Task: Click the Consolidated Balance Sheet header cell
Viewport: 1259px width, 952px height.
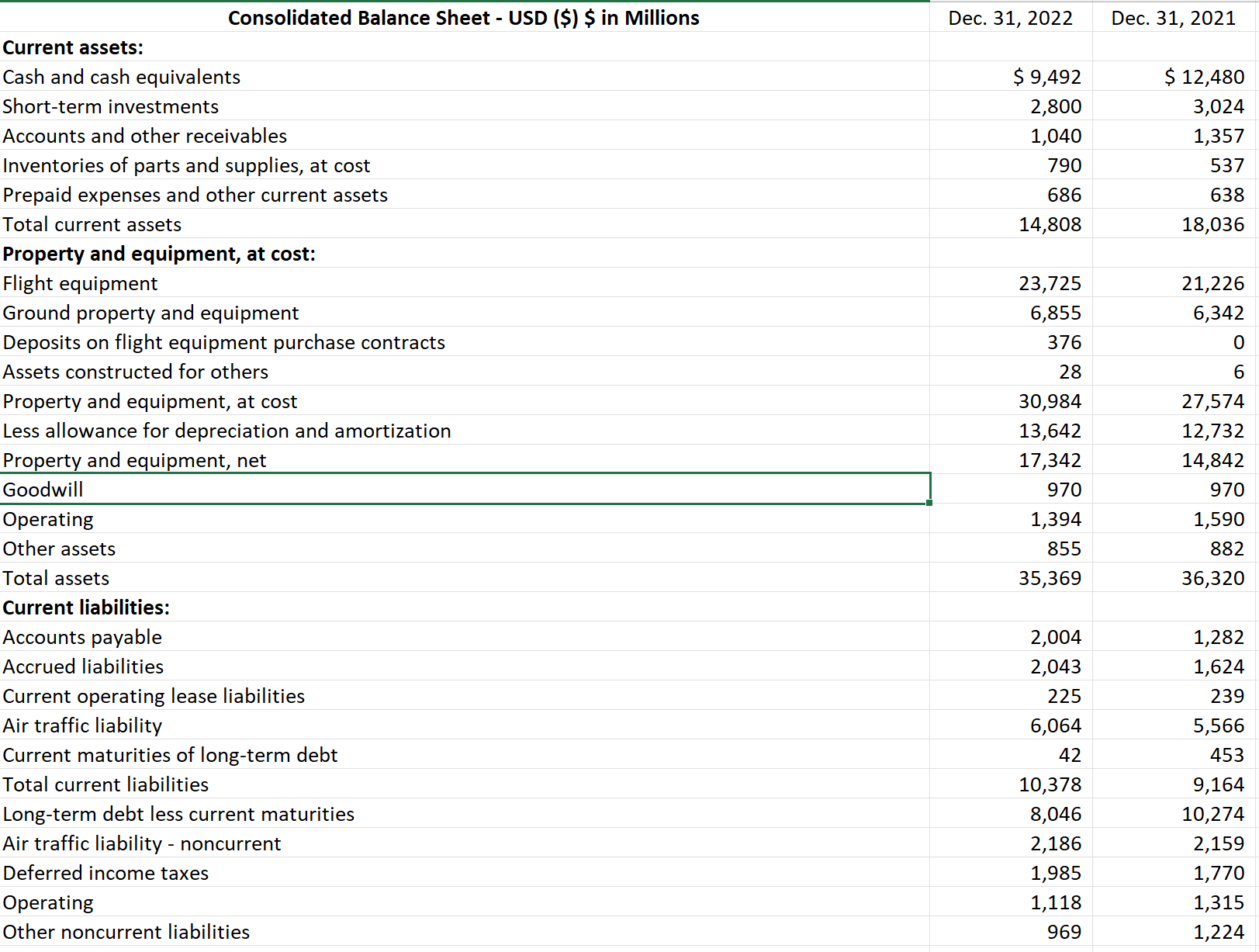Action: point(464,17)
